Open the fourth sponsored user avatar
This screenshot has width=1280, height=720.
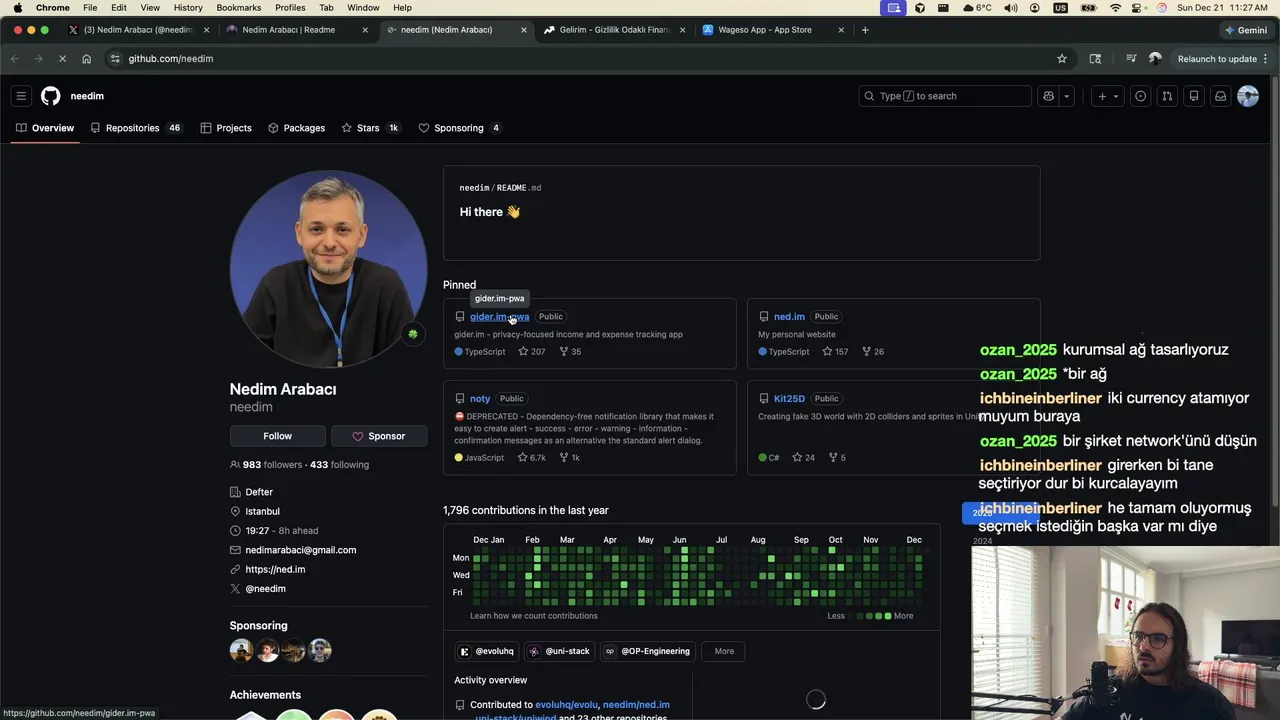point(320,650)
